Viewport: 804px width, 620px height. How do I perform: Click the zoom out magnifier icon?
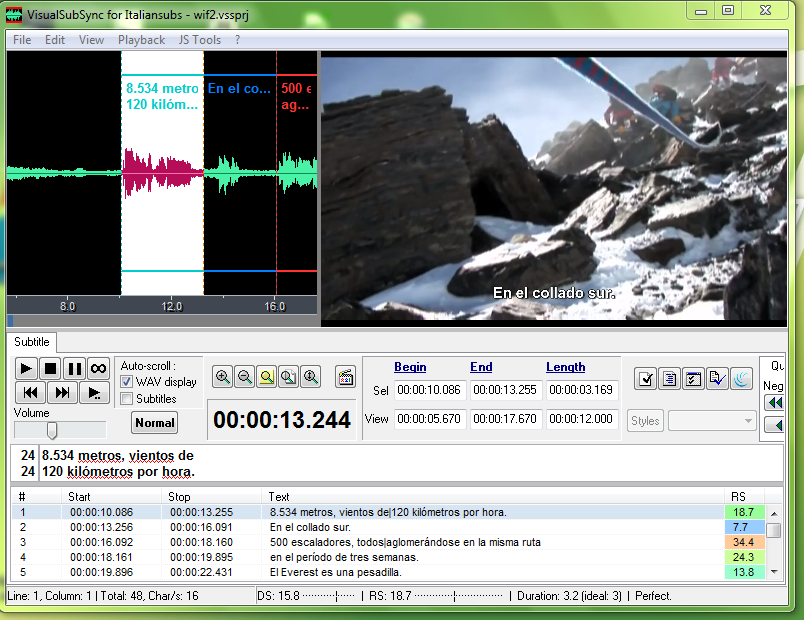tap(245, 377)
